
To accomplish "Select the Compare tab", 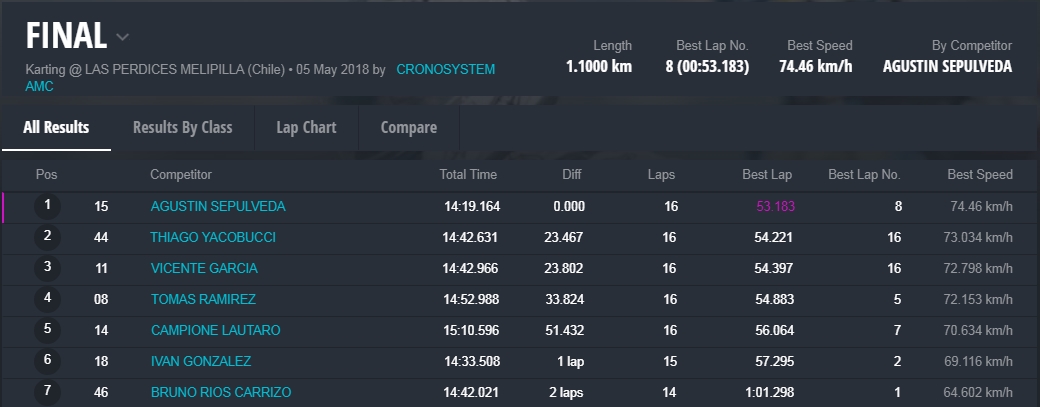I will click(x=408, y=127).
